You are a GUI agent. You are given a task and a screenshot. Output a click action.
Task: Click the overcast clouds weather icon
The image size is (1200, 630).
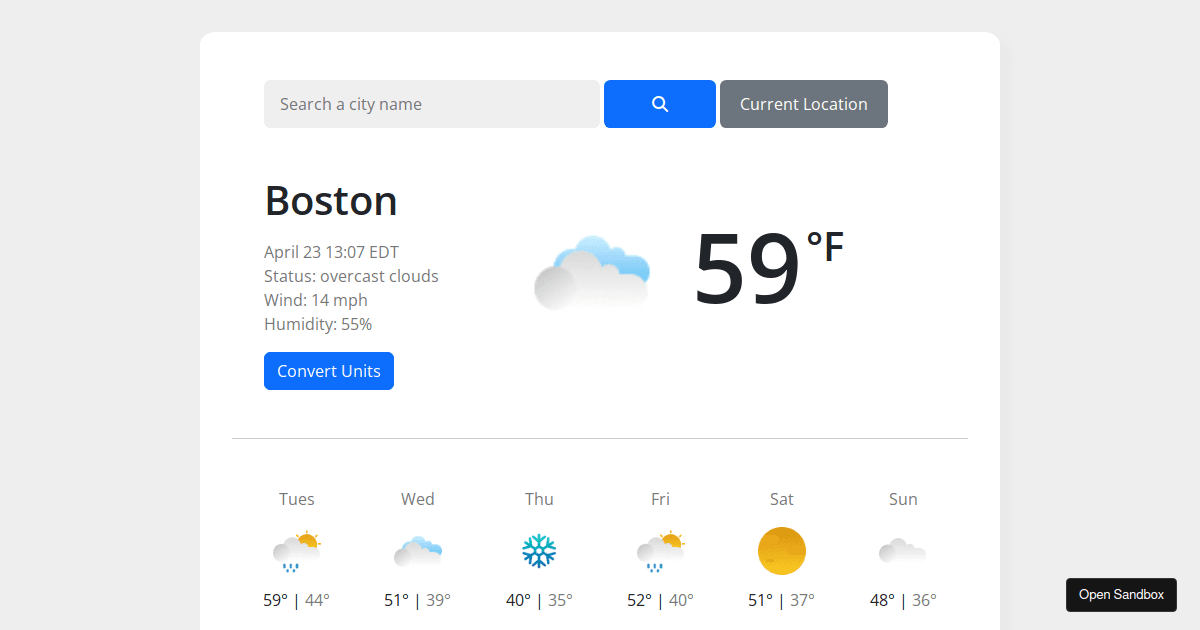(592, 271)
